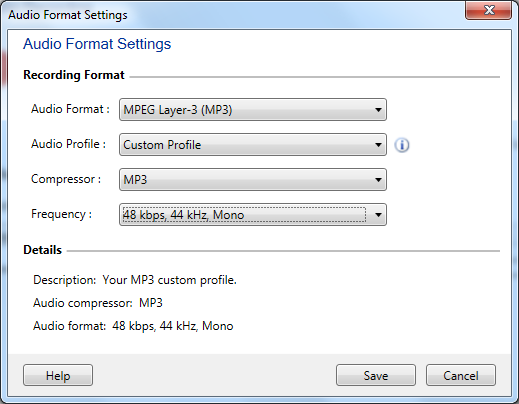Click the "Audio format: 48 kbps" detail line
The image size is (519, 404).
[x=133, y=326]
